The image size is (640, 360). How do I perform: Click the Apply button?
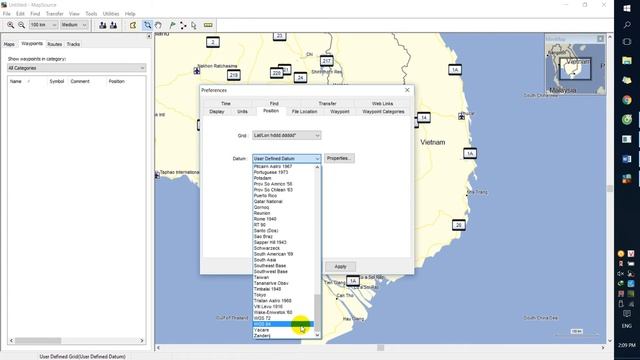click(340, 267)
